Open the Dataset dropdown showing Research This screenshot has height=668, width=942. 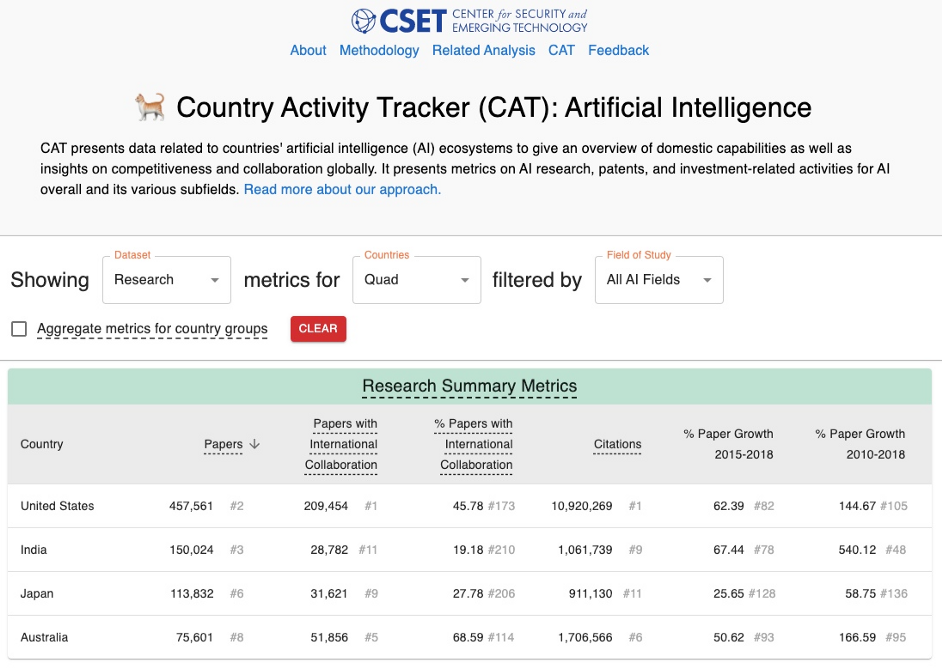(166, 280)
